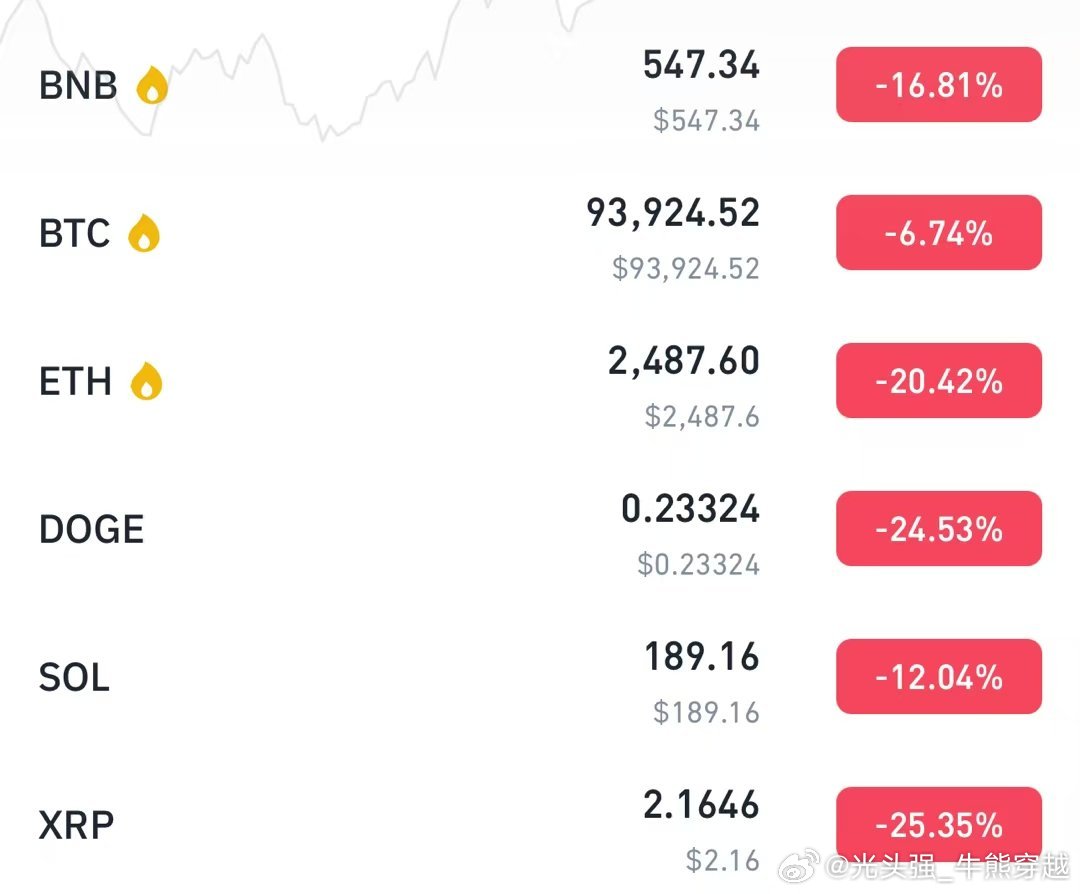Click the Weibo logo in the watermark
Image resolution: width=1080 pixels, height=894 pixels.
(x=798, y=865)
